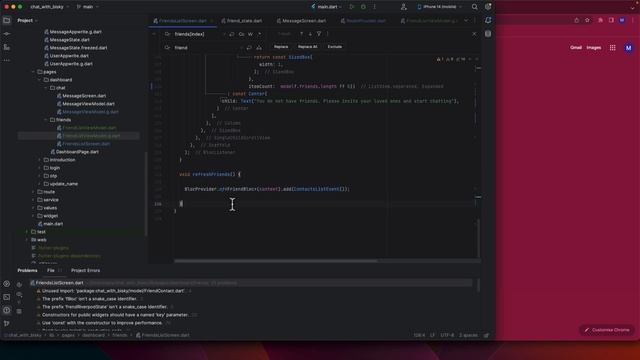Open Google apps grid in Chrome
The height and width of the screenshot is (360, 640).
click(x=613, y=48)
